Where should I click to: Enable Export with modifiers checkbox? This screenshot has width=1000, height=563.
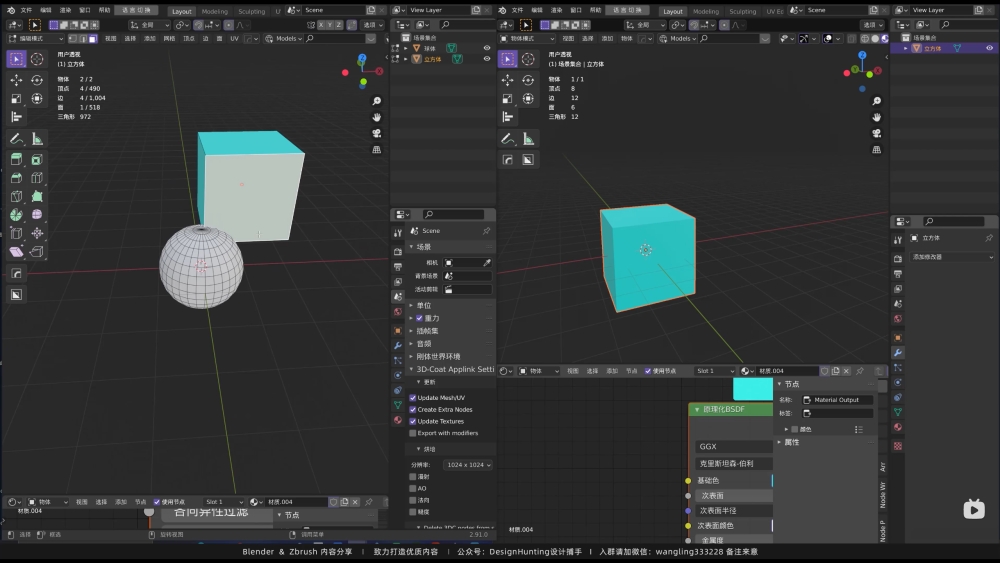coord(413,433)
